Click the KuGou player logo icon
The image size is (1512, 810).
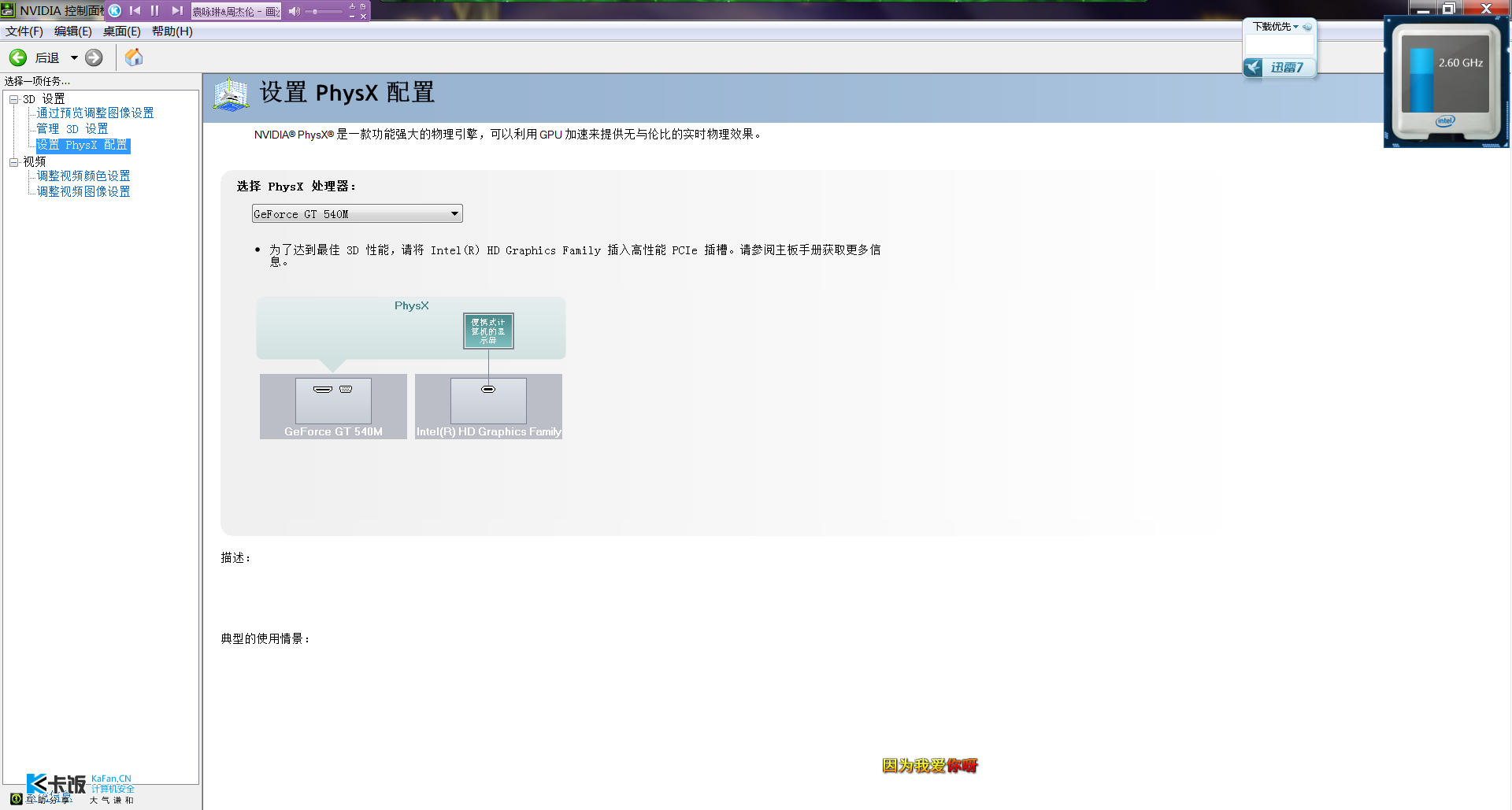pyautogui.click(x=115, y=10)
